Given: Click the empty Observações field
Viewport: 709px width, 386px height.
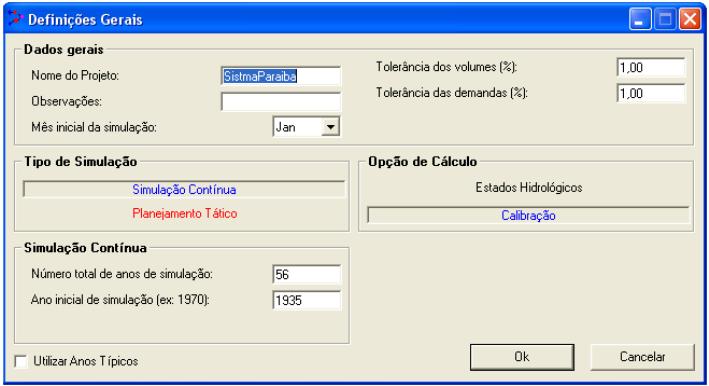Looking at the screenshot, I should pos(281,102).
